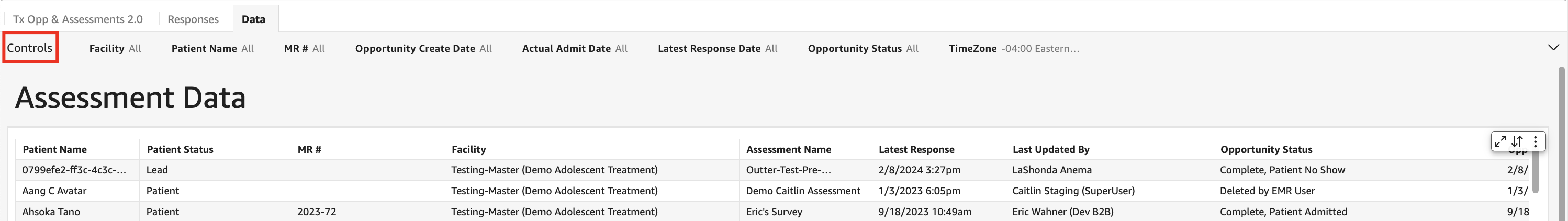Open the Opportunity Status filter control
Viewport: 1568px width, 221px height.
(x=863, y=48)
